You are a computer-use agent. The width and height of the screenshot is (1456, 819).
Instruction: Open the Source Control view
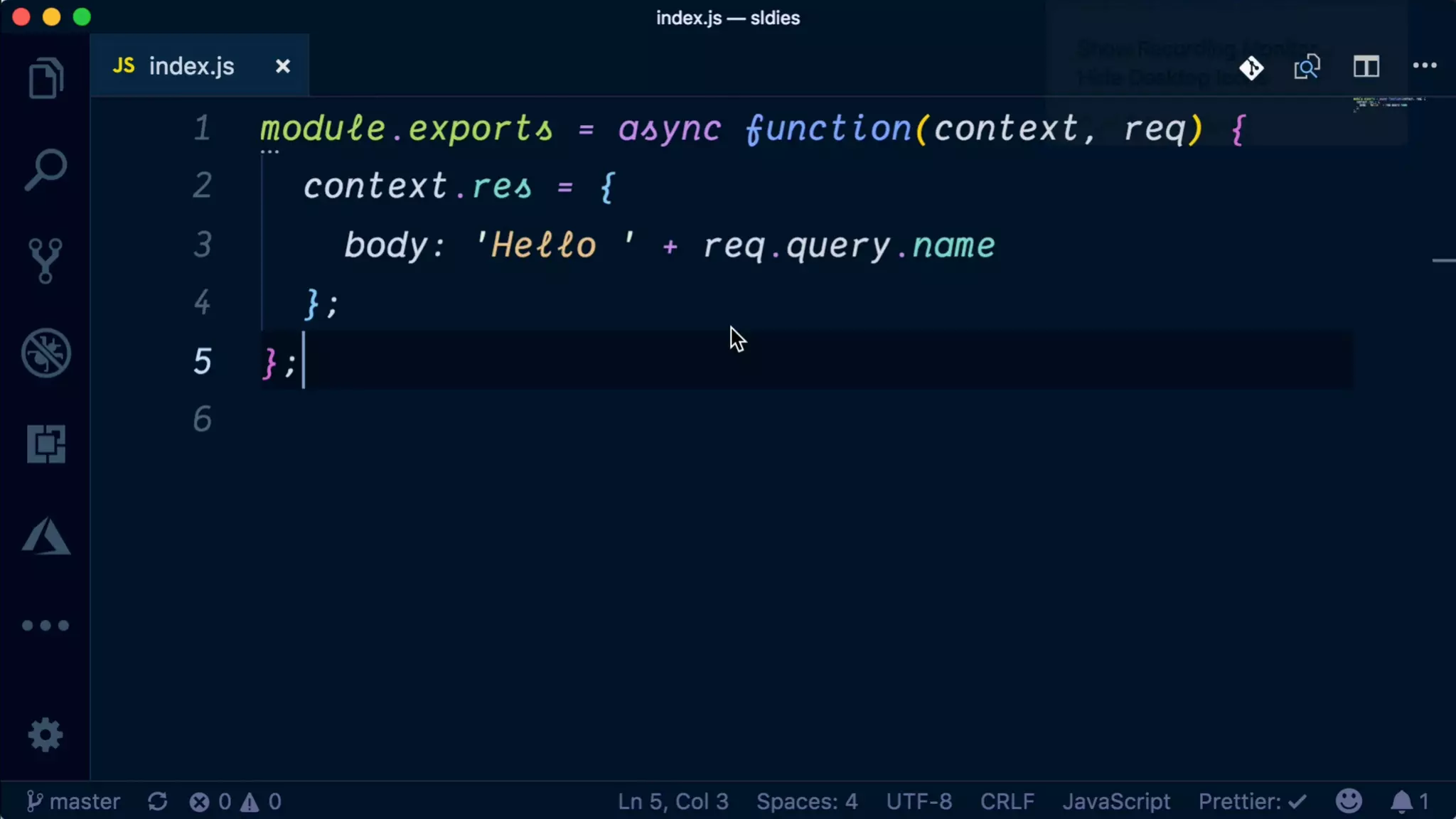pyautogui.click(x=45, y=261)
